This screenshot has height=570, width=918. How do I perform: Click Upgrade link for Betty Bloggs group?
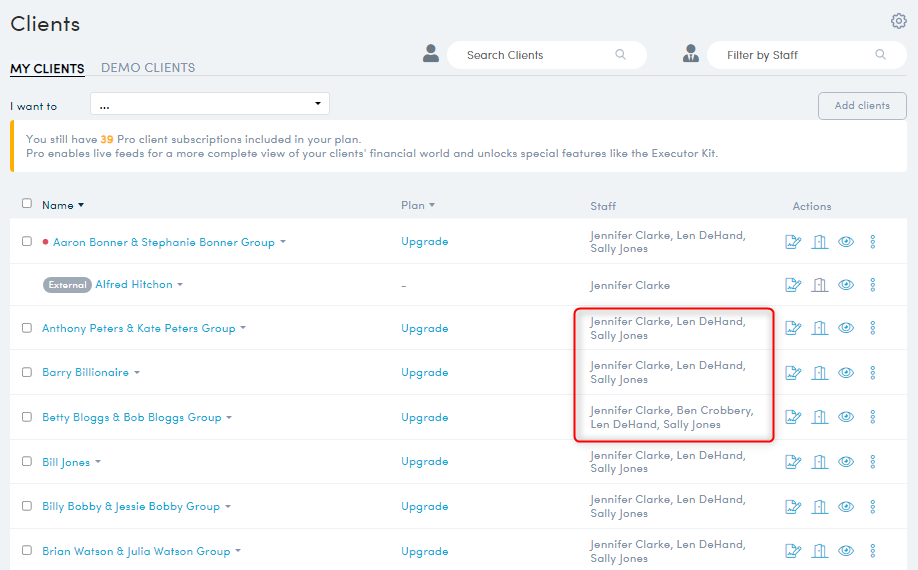pyautogui.click(x=424, y=417)
